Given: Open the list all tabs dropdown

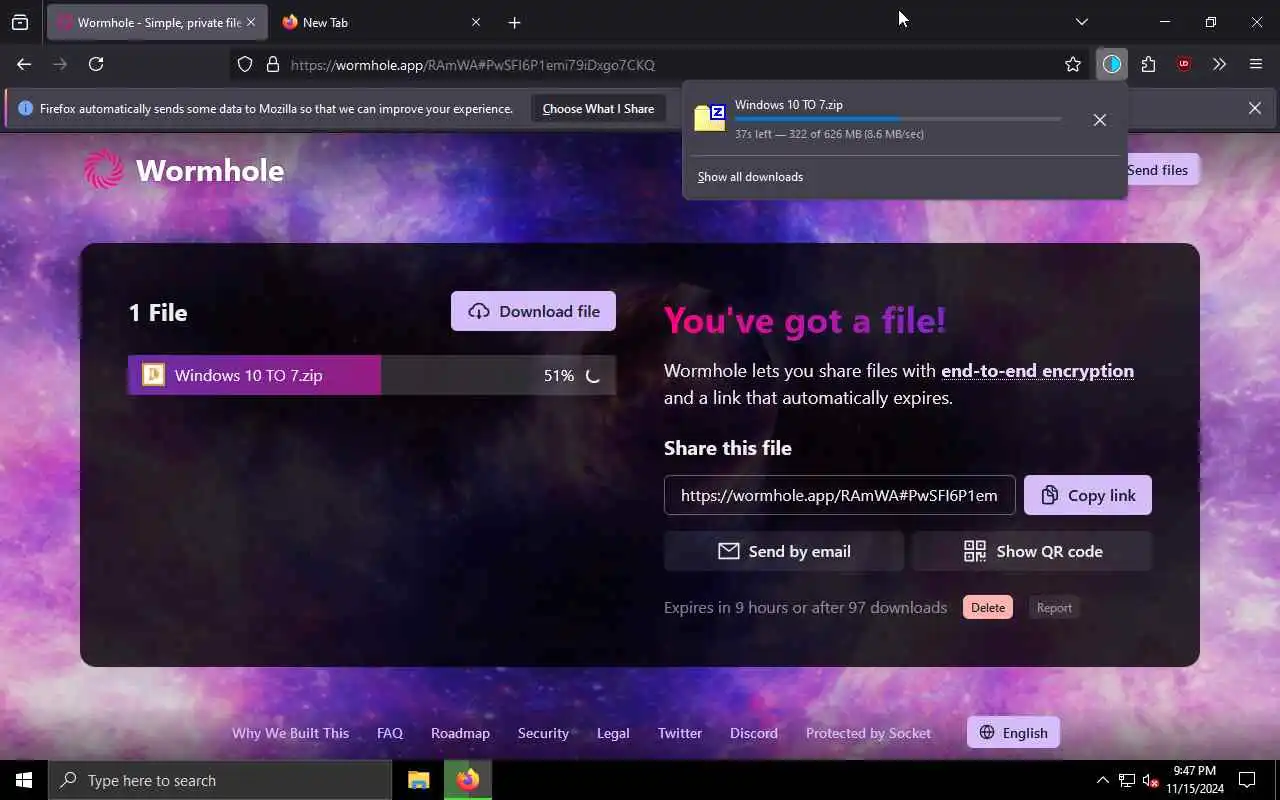Looking at the screenshot, I should 1081,22.
